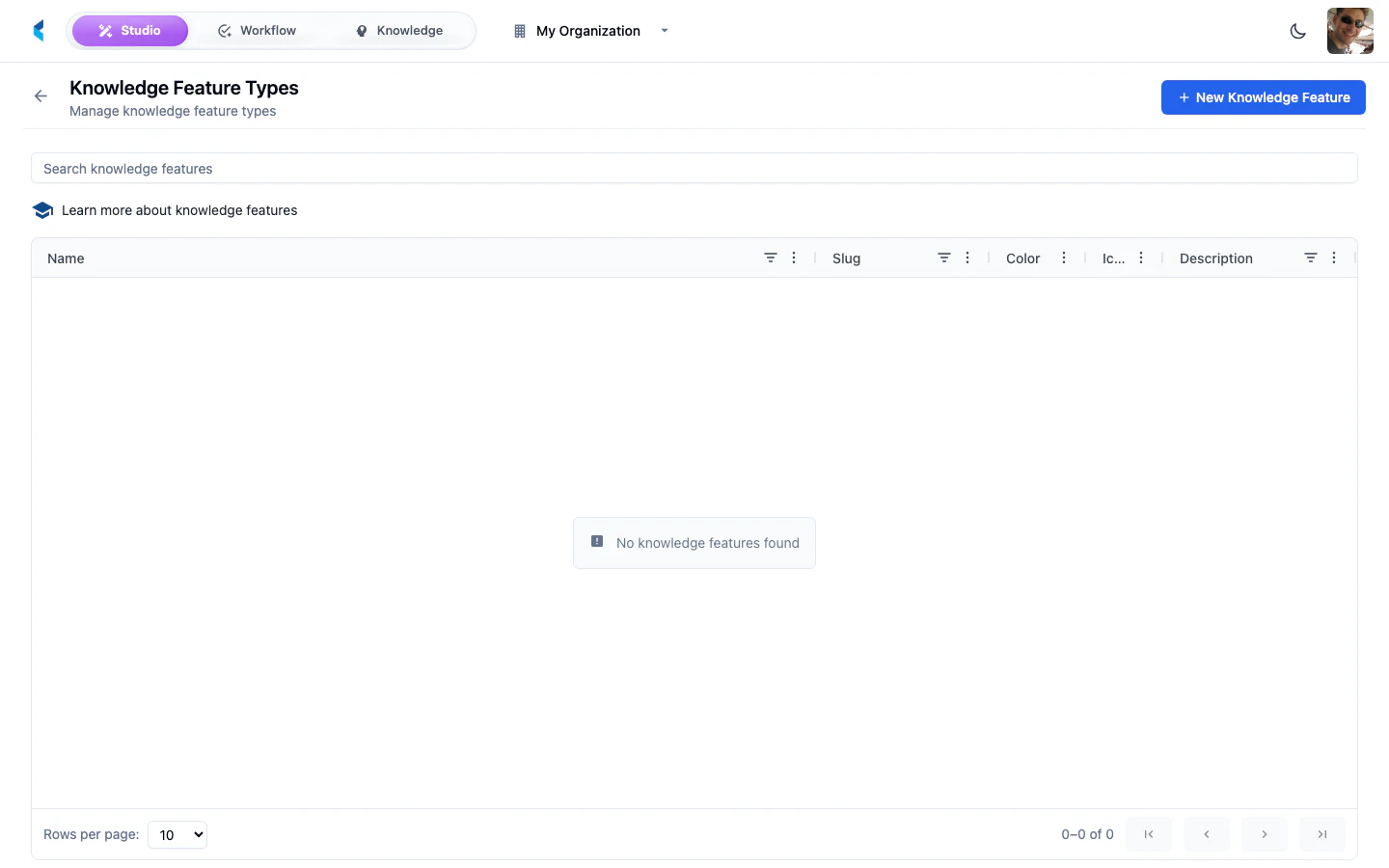Click Learn more about knowledge features
This screenshot has height=868, width=1389.
coord(179,209)
